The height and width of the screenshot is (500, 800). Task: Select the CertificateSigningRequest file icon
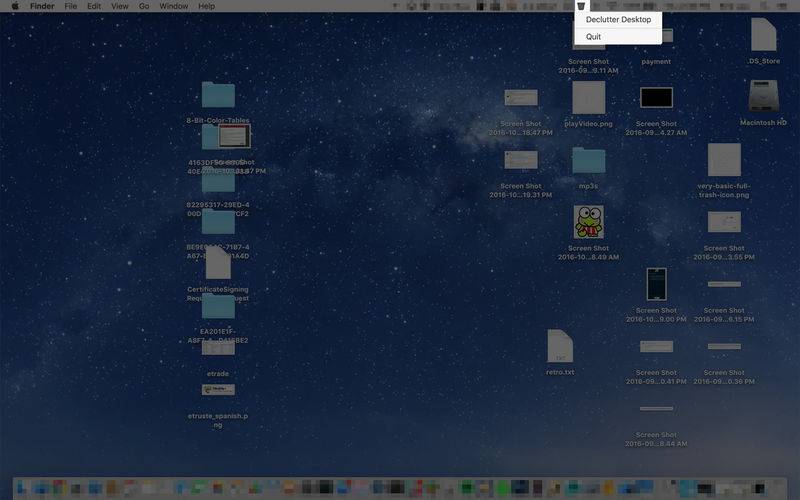pyautogui.click(x=218, y=262)
